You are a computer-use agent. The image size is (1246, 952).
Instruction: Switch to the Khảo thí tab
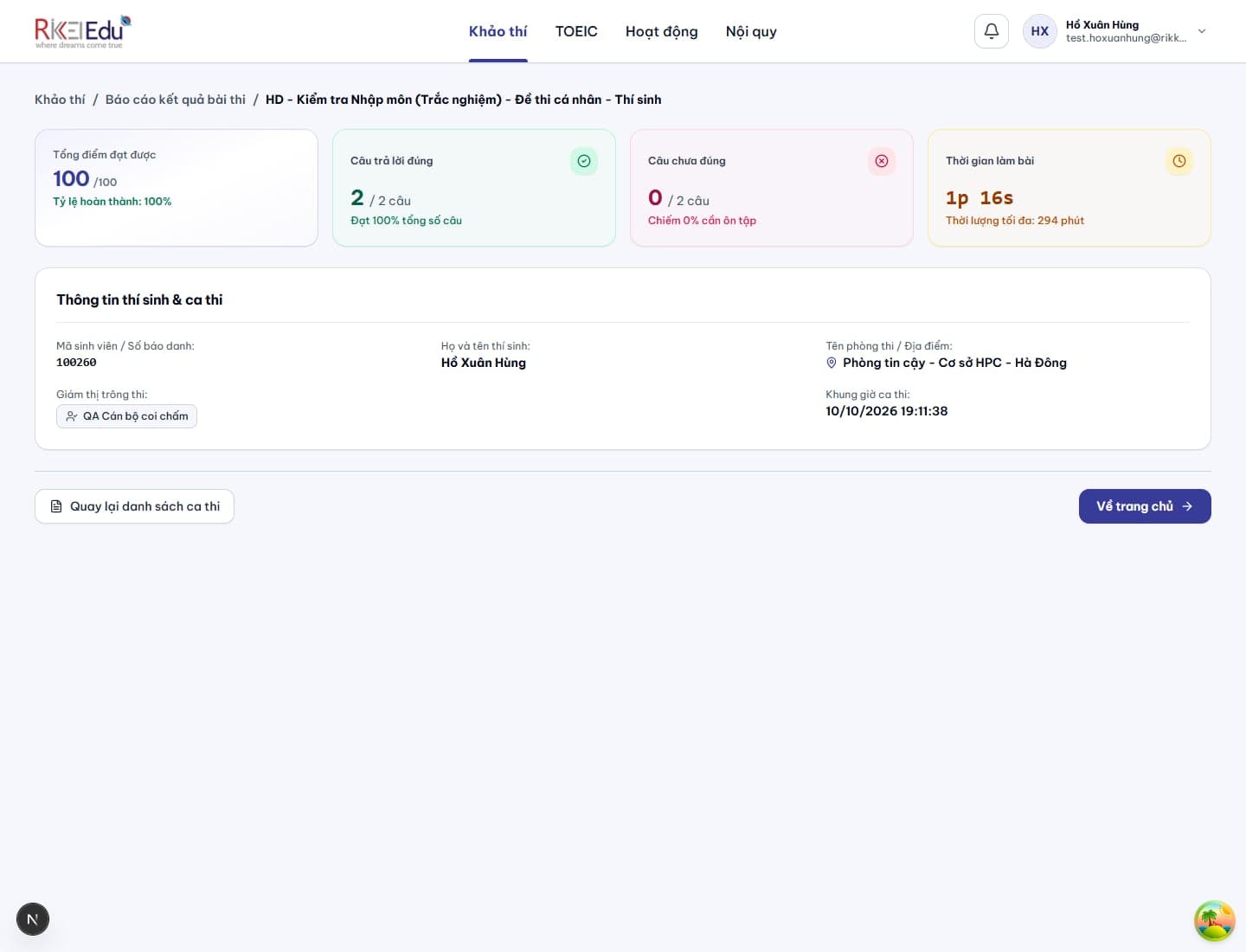(498, 31)
